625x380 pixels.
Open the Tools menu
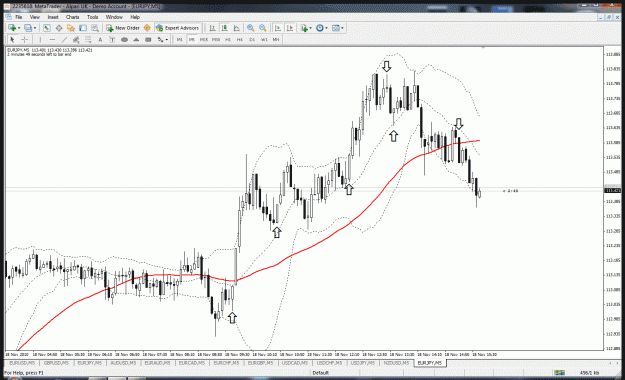coord(92,17)
